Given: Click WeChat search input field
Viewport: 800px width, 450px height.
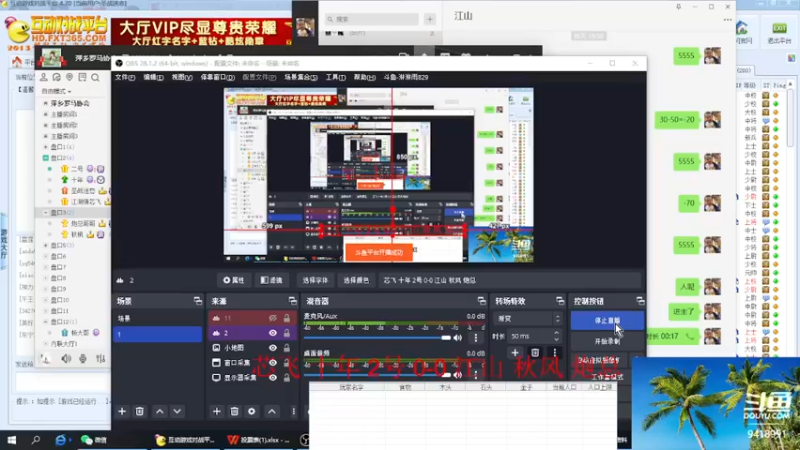Looking at the screenshot, I should (x=371, y=19).
